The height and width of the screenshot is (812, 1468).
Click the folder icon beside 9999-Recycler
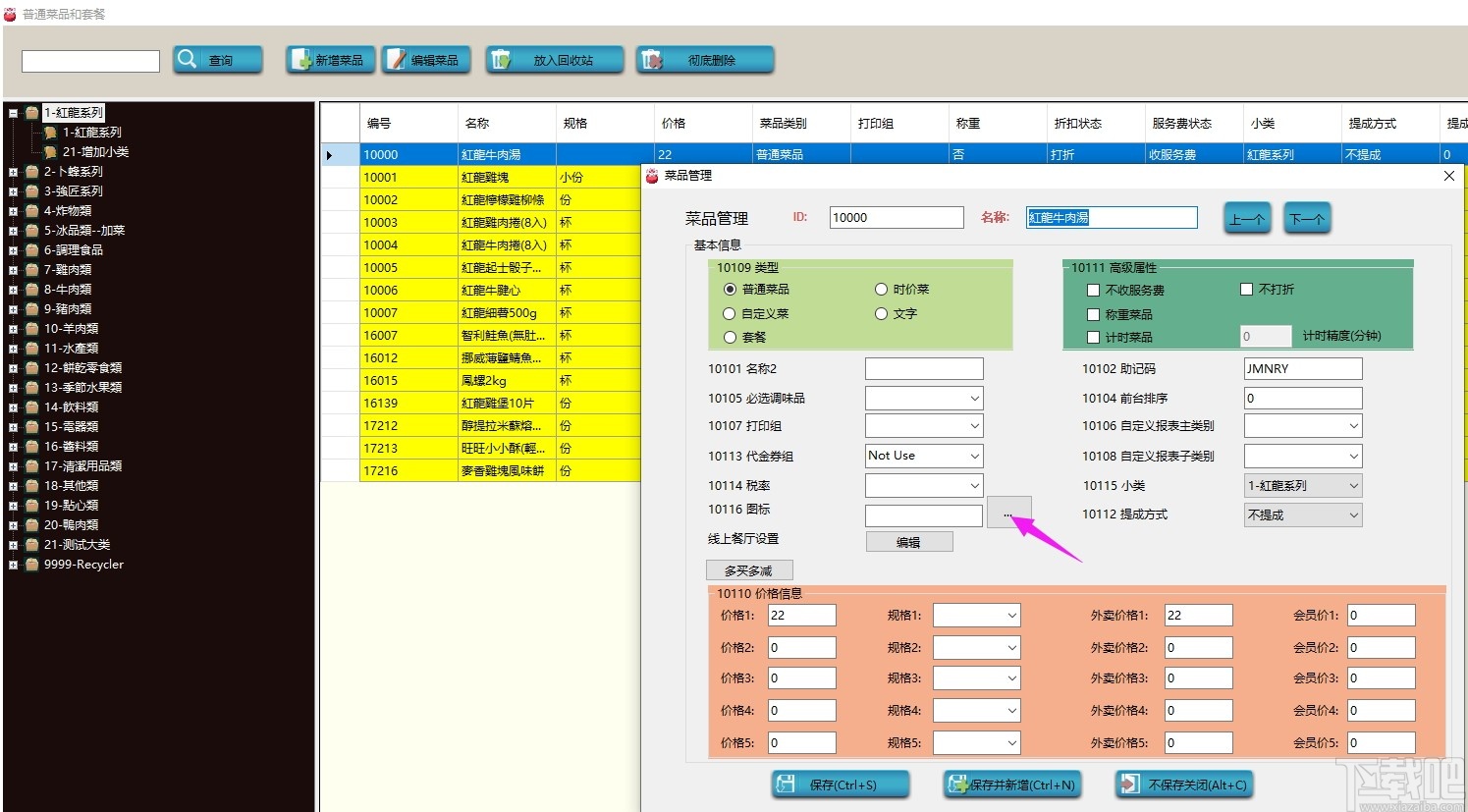[x=32, y=565]
